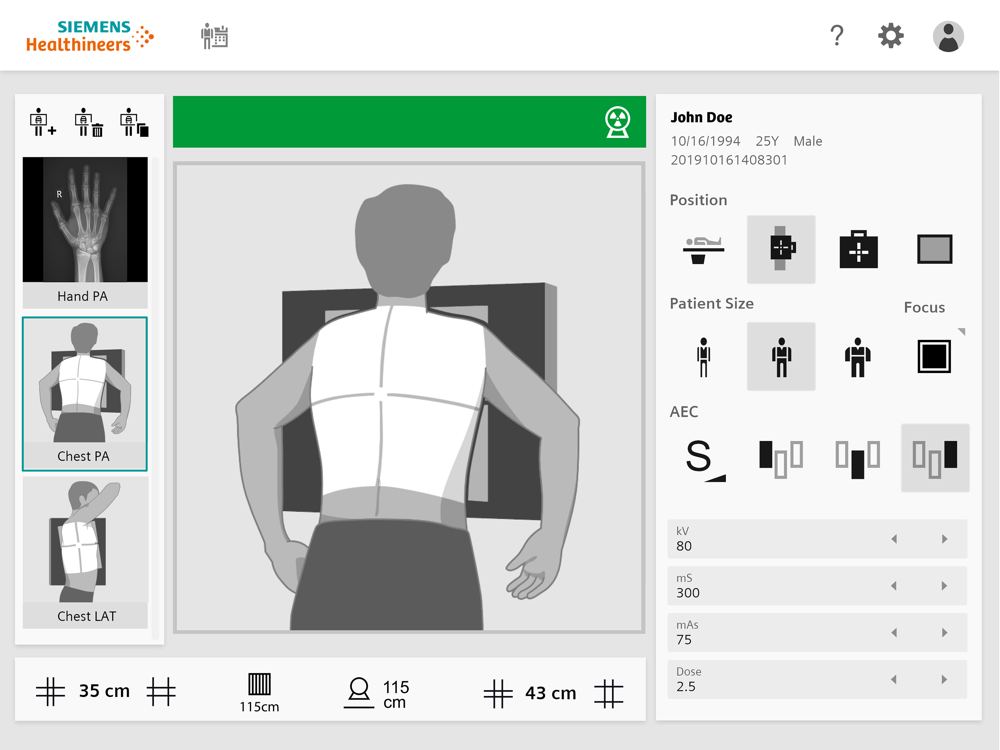Delete the examination using the trash icon
1000x750 pixels.
(x=89, y=122)
